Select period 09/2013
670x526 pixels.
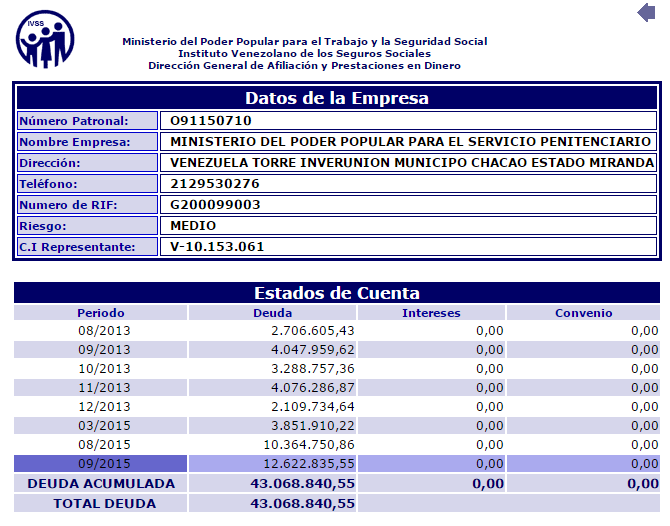pos(104,350)
